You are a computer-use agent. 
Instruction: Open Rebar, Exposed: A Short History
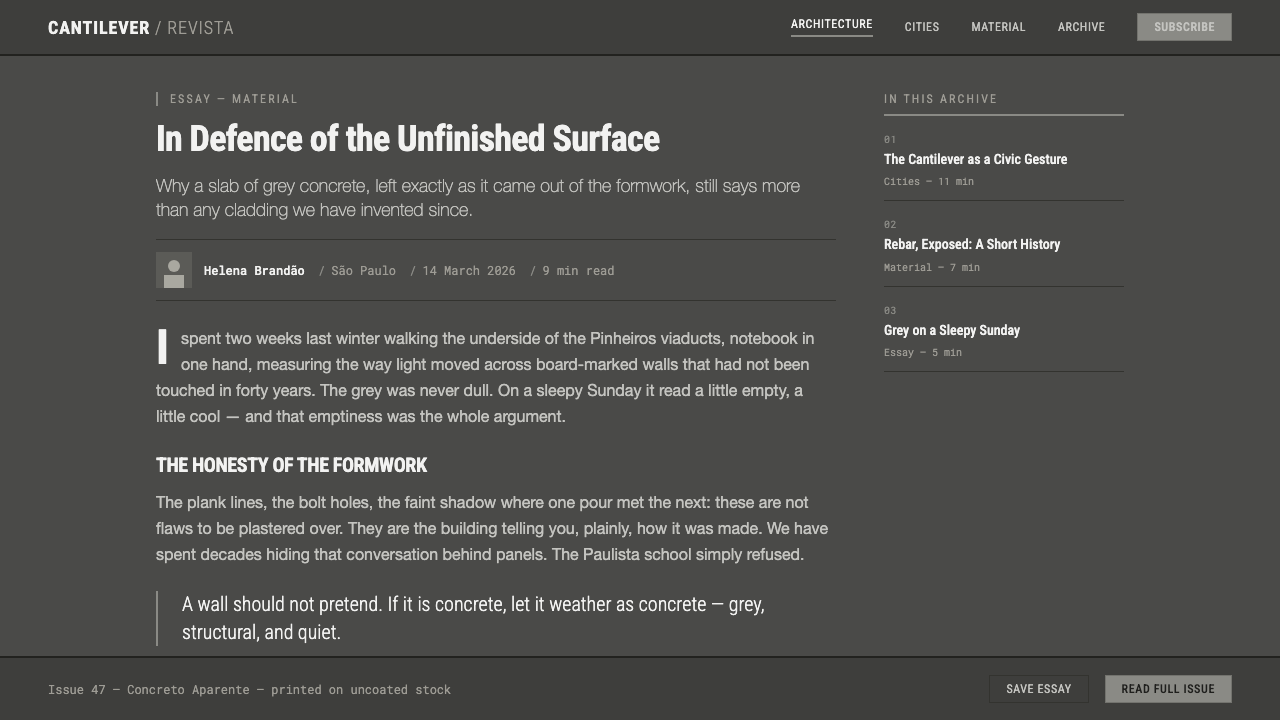(x=972, y=244)
